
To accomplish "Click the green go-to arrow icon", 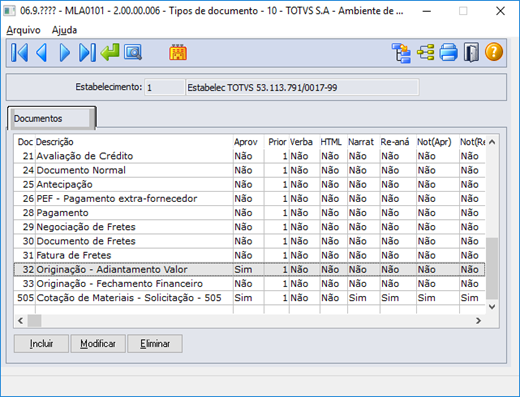I will click(x=110, y=52).
